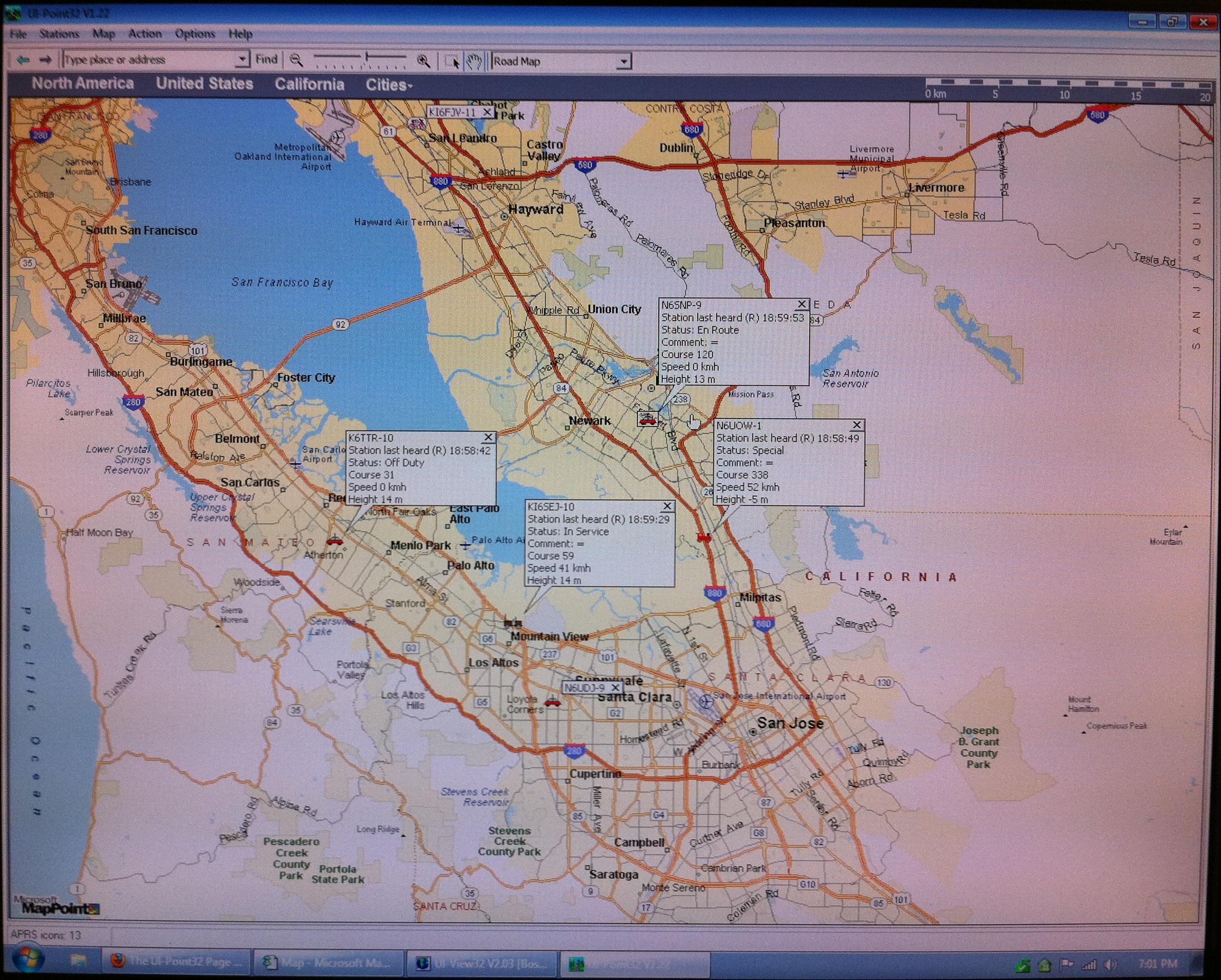Click the zoom in magnifier icon
The height and width of the screenshot is (980, 1221).
(x=423, y=61)
